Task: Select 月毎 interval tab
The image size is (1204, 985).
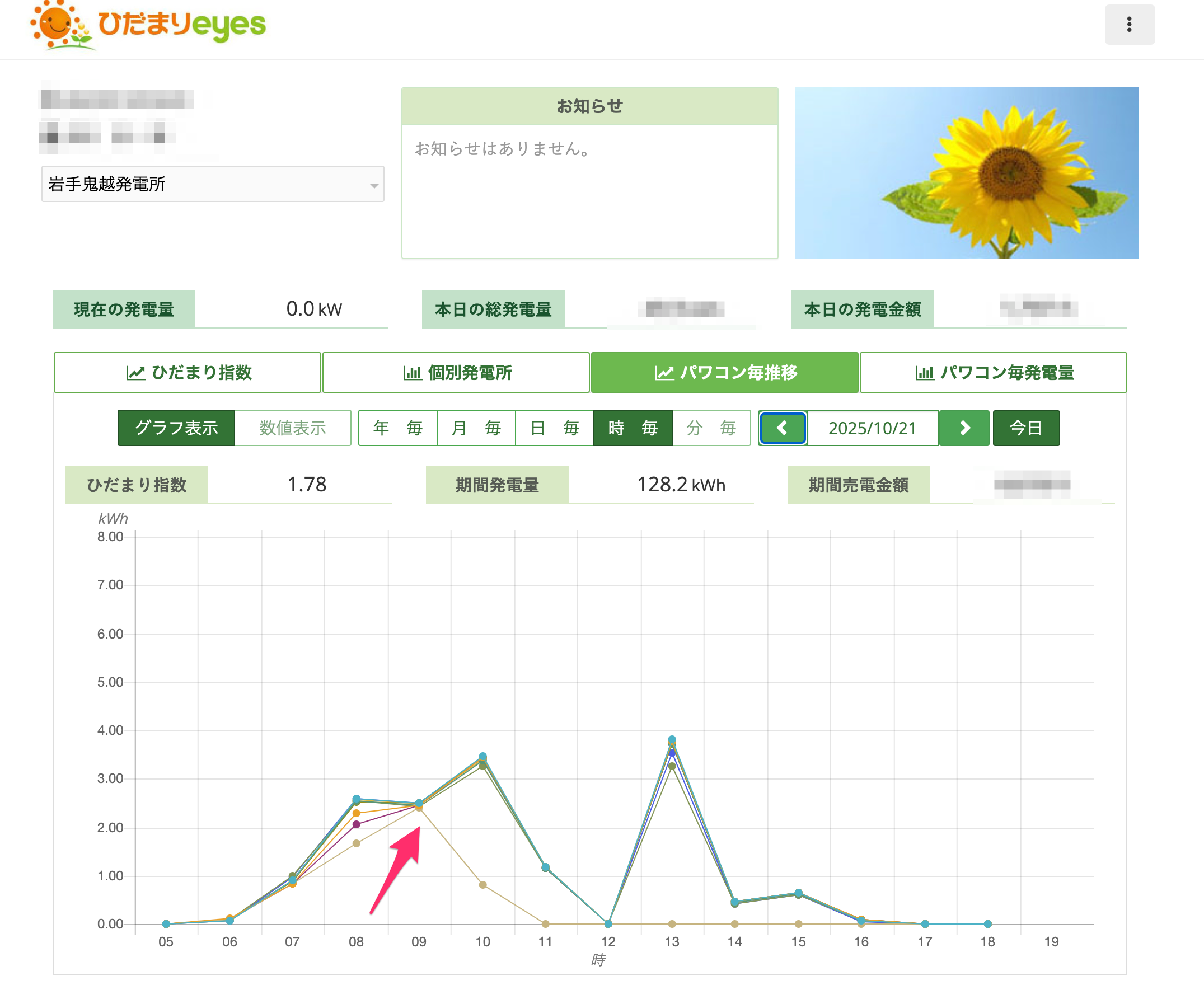Action: click(x=475, y=428)
